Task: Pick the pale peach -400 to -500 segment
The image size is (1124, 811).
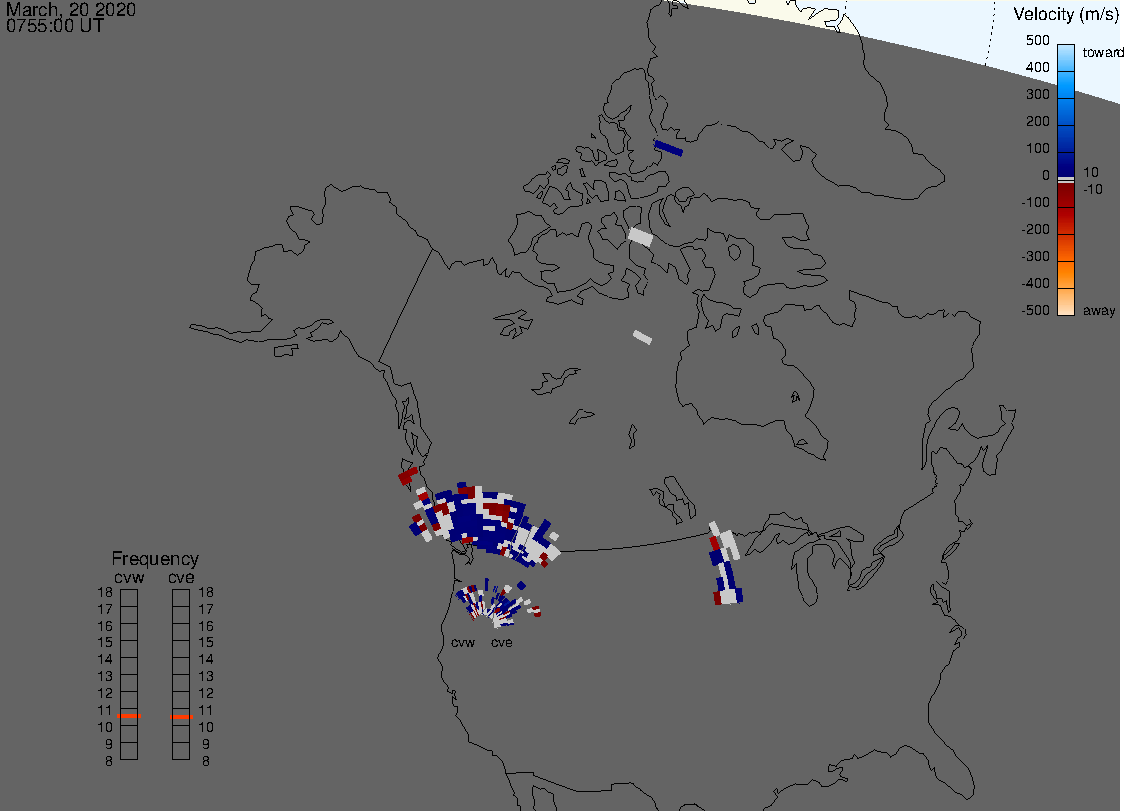Action: 1066,302
